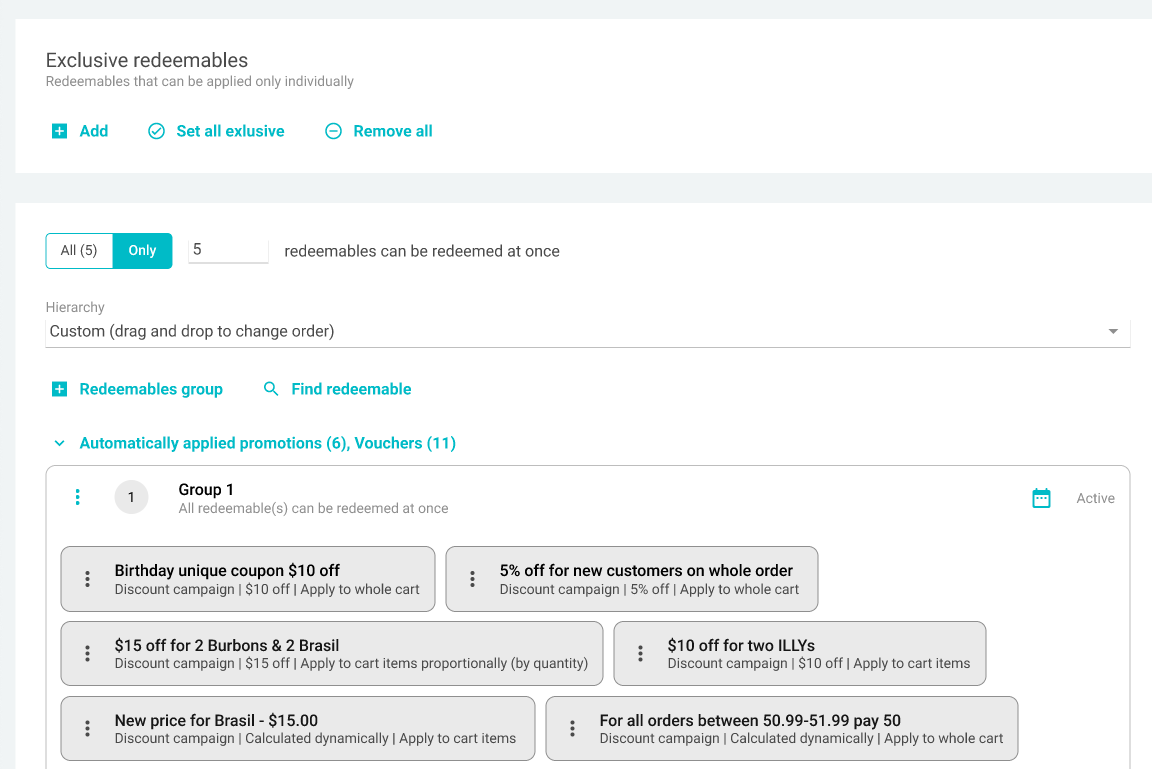Click the Active status on Group 1

(1095, 498)
